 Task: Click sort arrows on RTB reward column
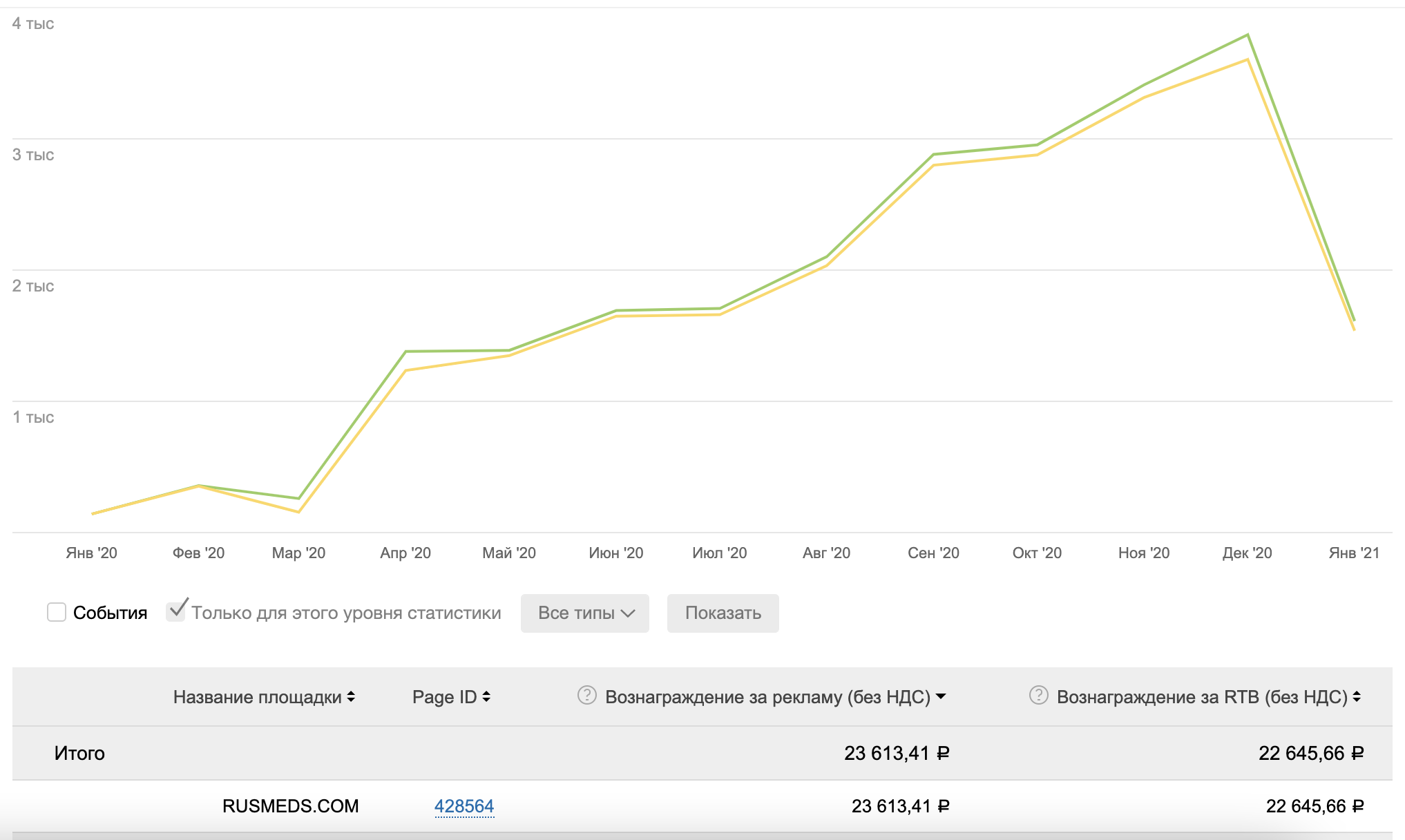1357,697
